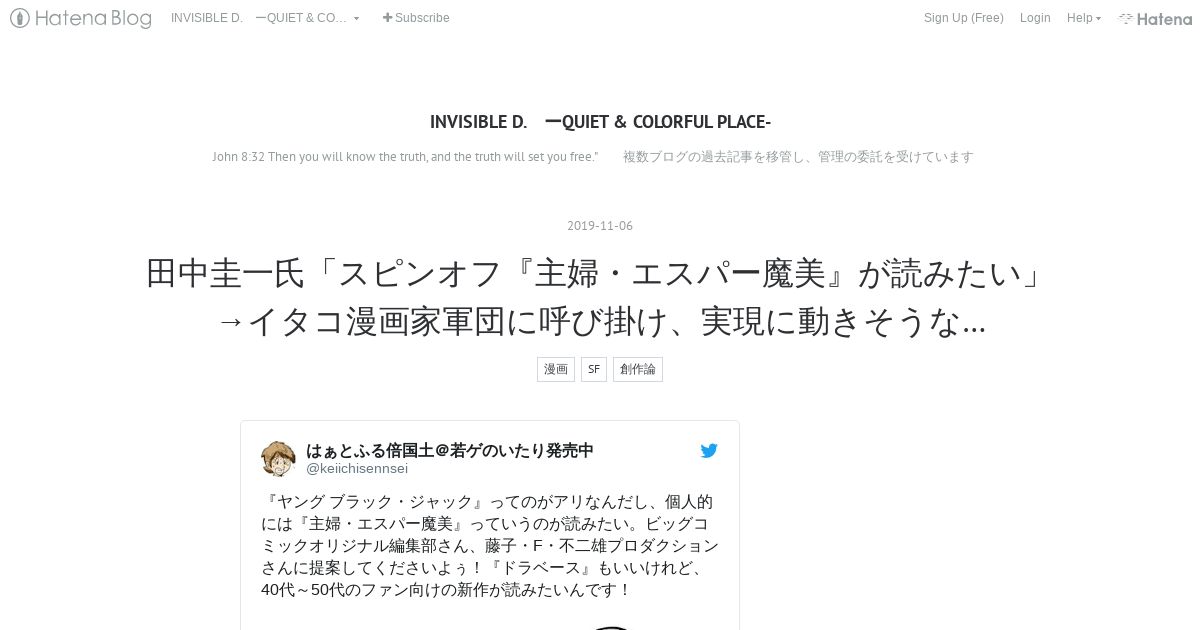Click the tweet author's avatar image
This screenshot has height=630, width=1200.
click(278, 459)
